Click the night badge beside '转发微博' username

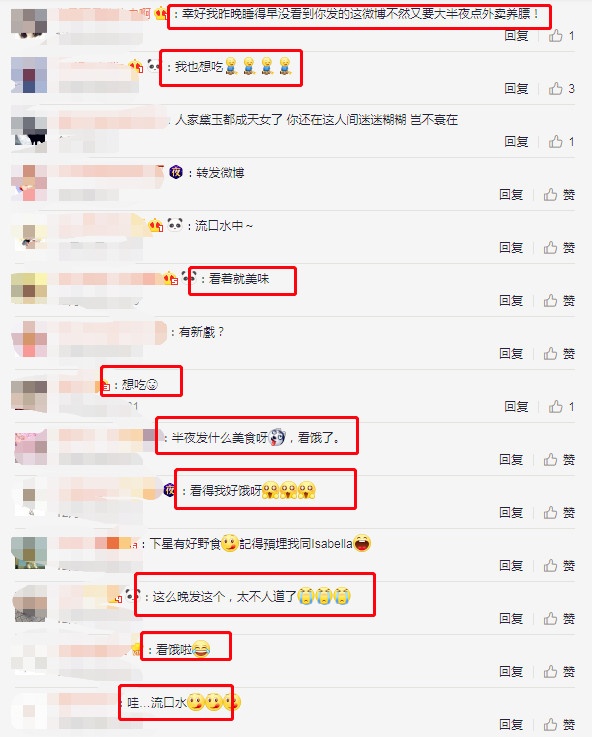tap(176, 172)
